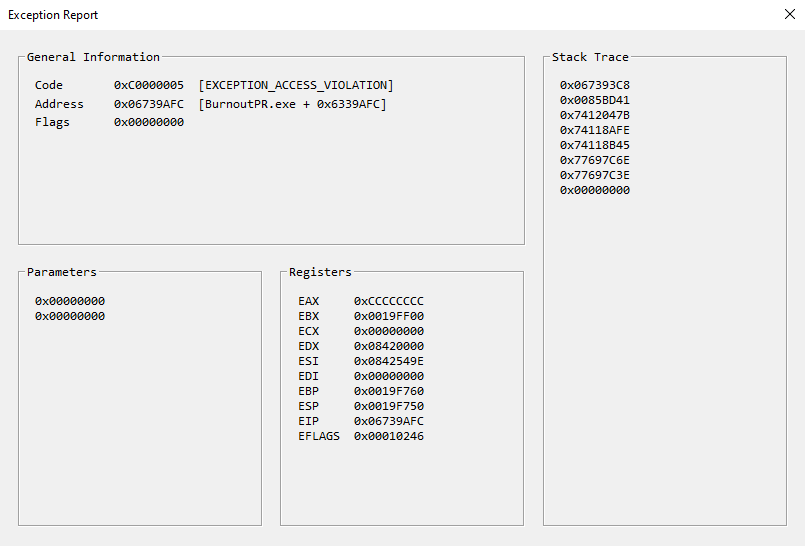805x546 pixels.
Task: Select stack trace address 0x77697C6E
Action: tap(594, 161)
